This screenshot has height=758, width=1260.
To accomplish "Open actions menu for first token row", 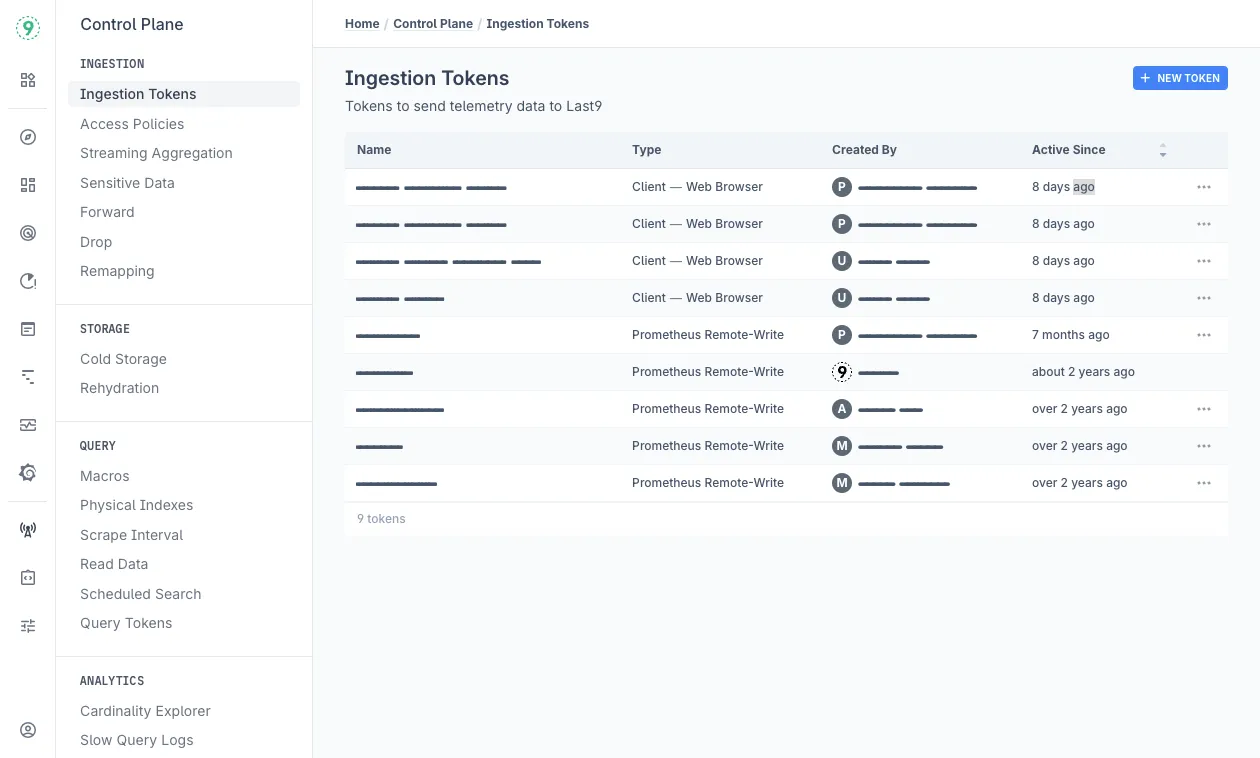I will (x=1204, y=187).
